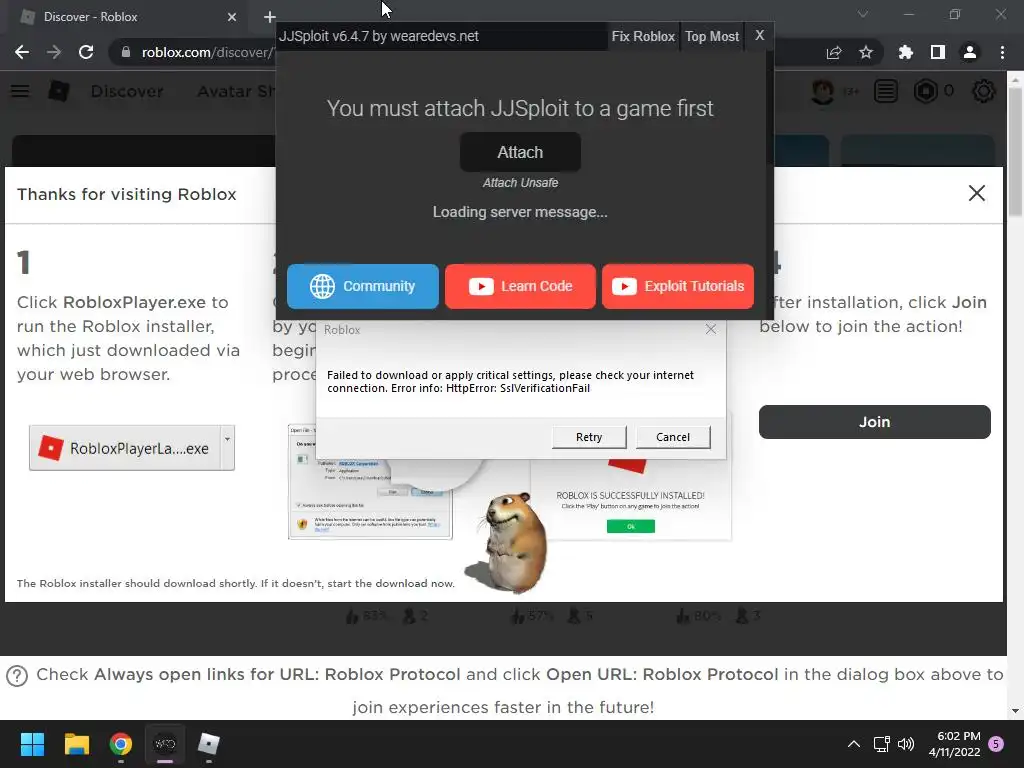The image size is (1024, 768).
Task: Click the scrollbar down arrow
Action: click(x=1015, y=711)
